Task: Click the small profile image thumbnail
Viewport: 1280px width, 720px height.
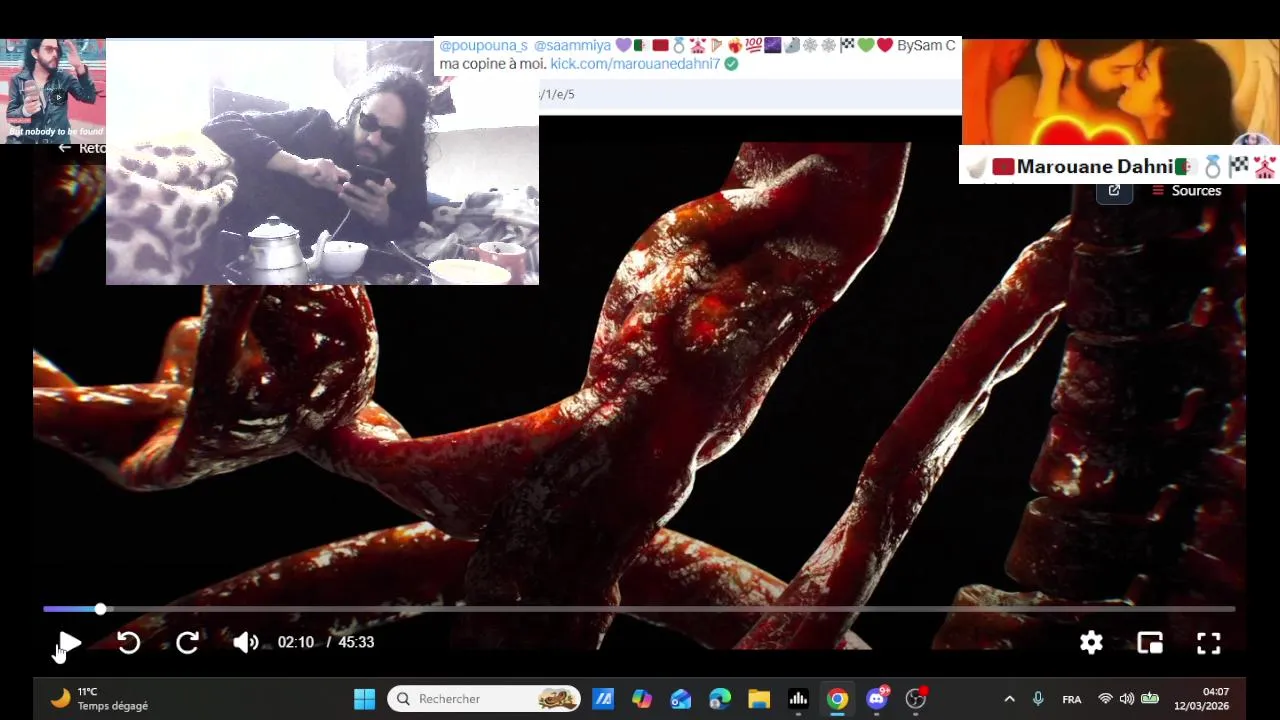Action: point(53,91)
